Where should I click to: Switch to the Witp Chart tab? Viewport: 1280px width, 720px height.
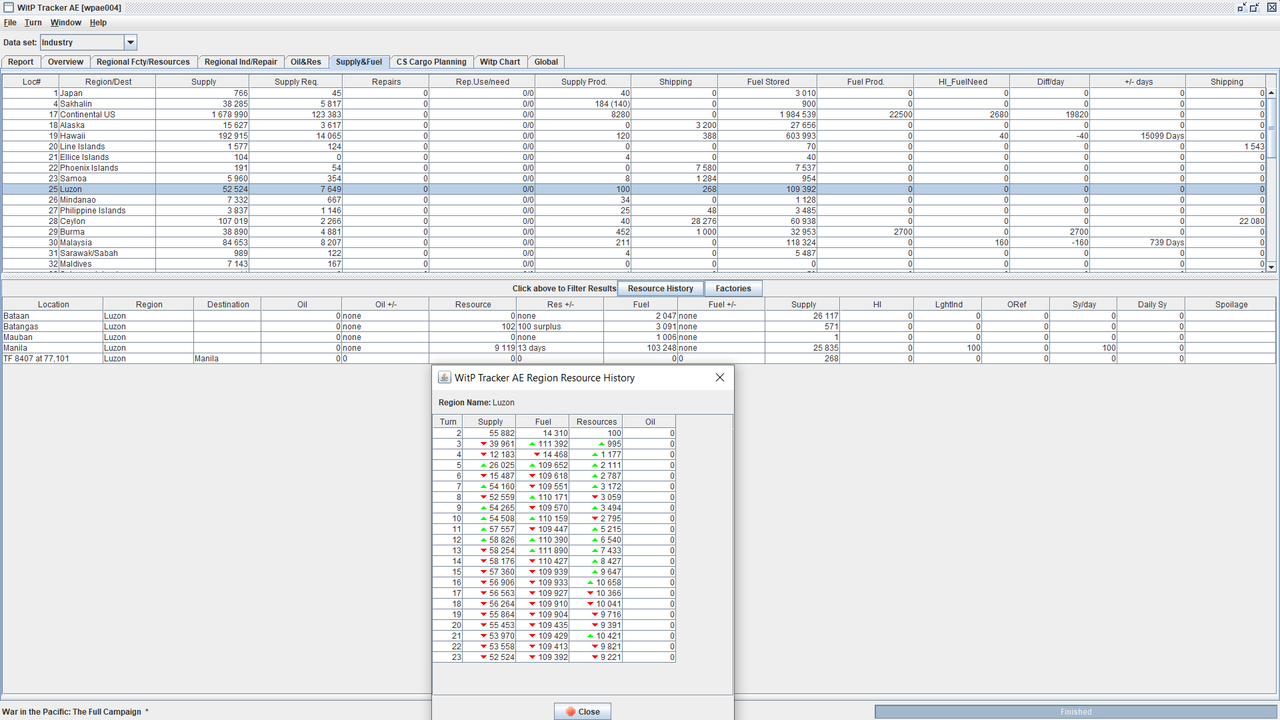pyautogui.click(x=500, y=62)
